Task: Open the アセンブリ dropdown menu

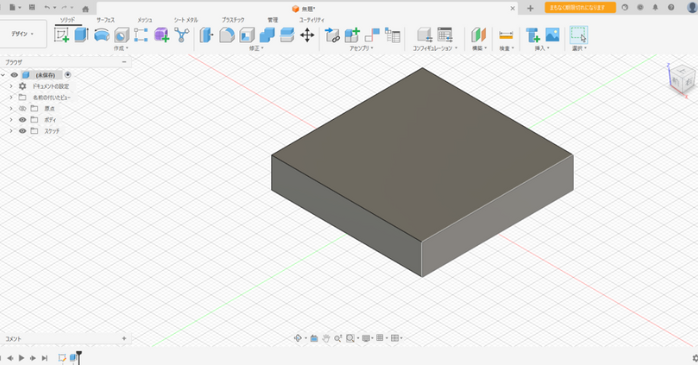Action: pyautogui.click(x=361, y=48)
